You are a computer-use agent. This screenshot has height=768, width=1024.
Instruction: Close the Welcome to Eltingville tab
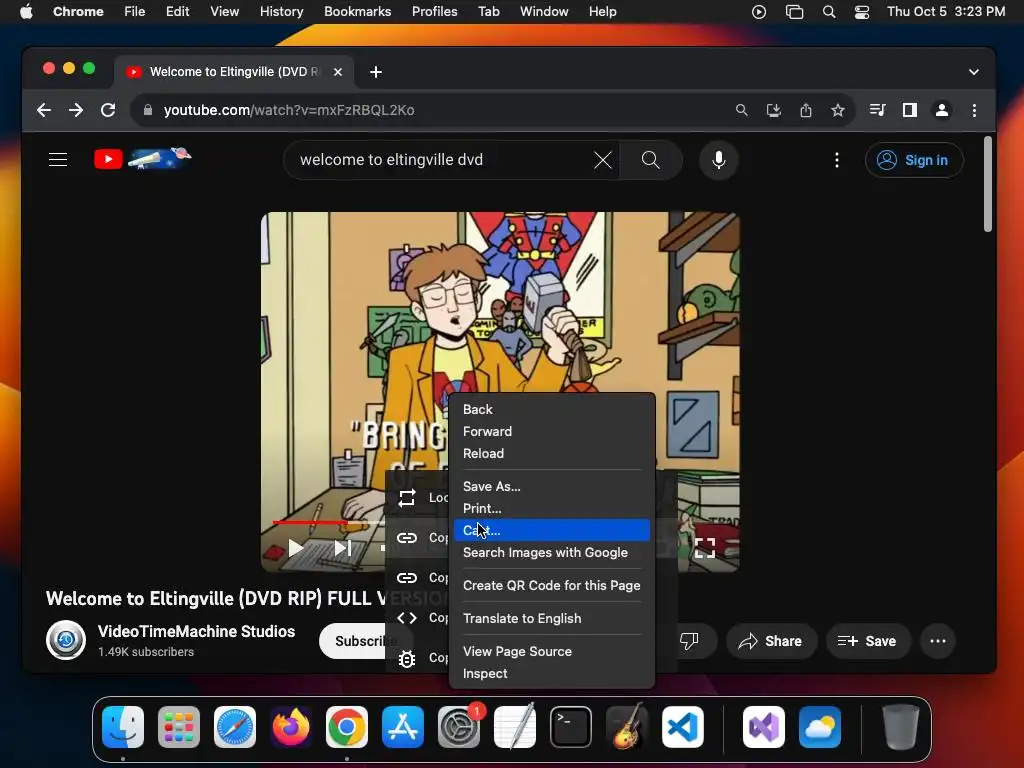pos(338,72)
